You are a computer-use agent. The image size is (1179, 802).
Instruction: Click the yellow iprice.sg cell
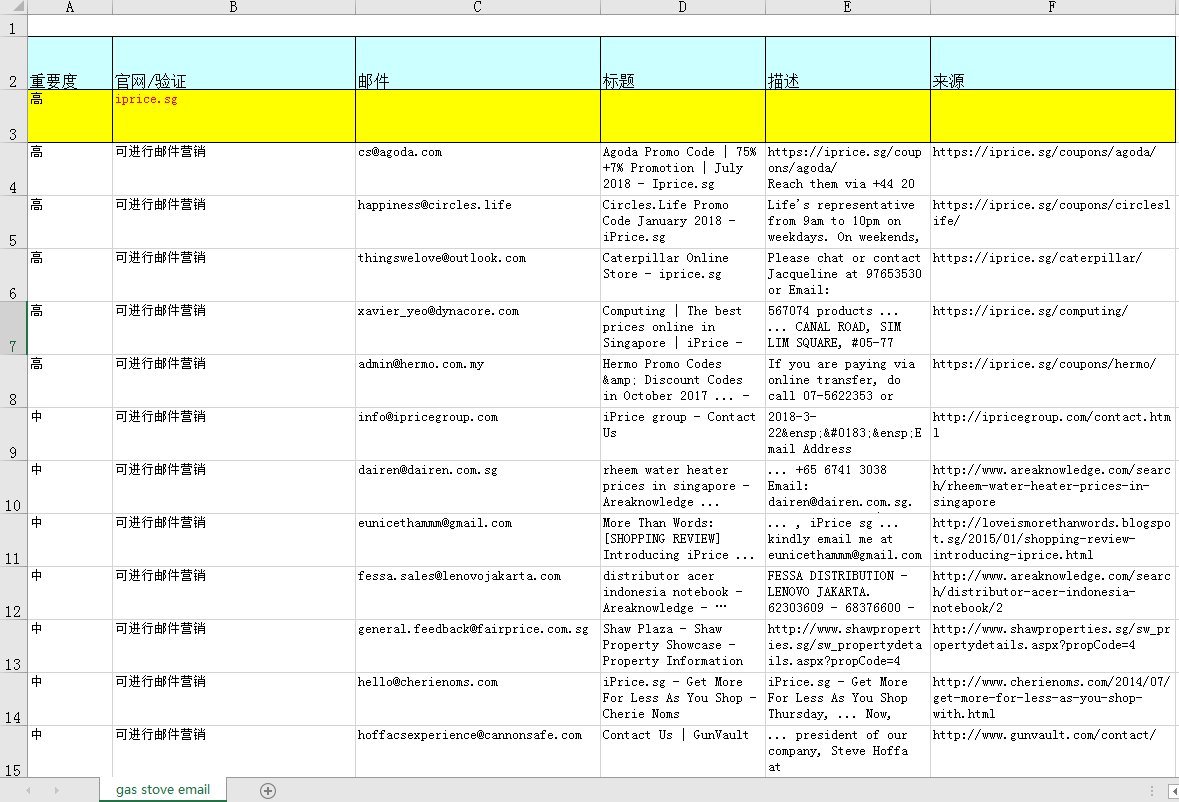coord(234,116)
